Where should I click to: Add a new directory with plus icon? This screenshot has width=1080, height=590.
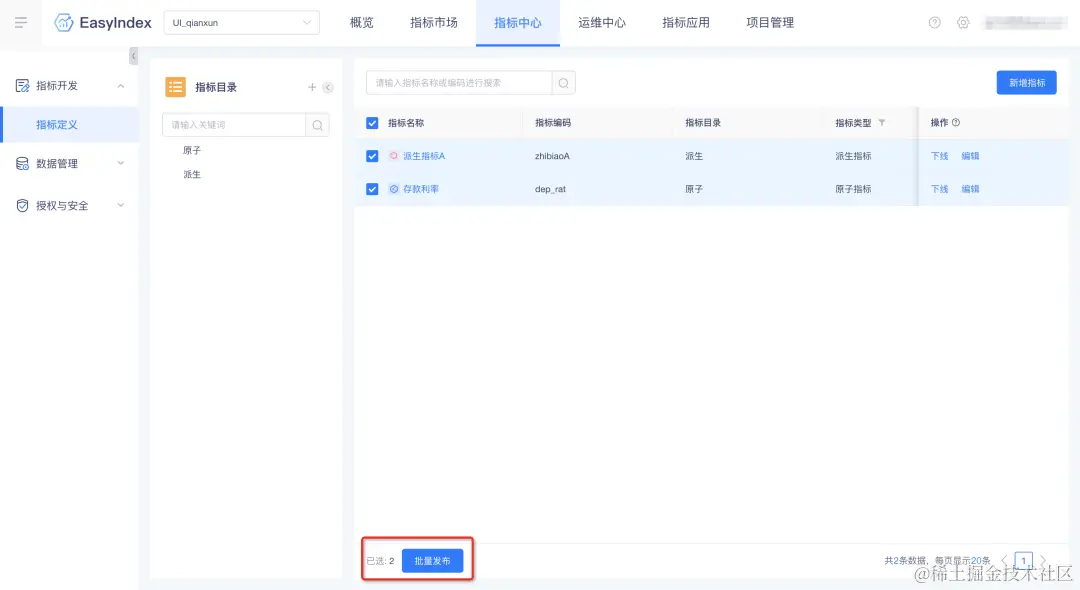click(x=311, y=87)
